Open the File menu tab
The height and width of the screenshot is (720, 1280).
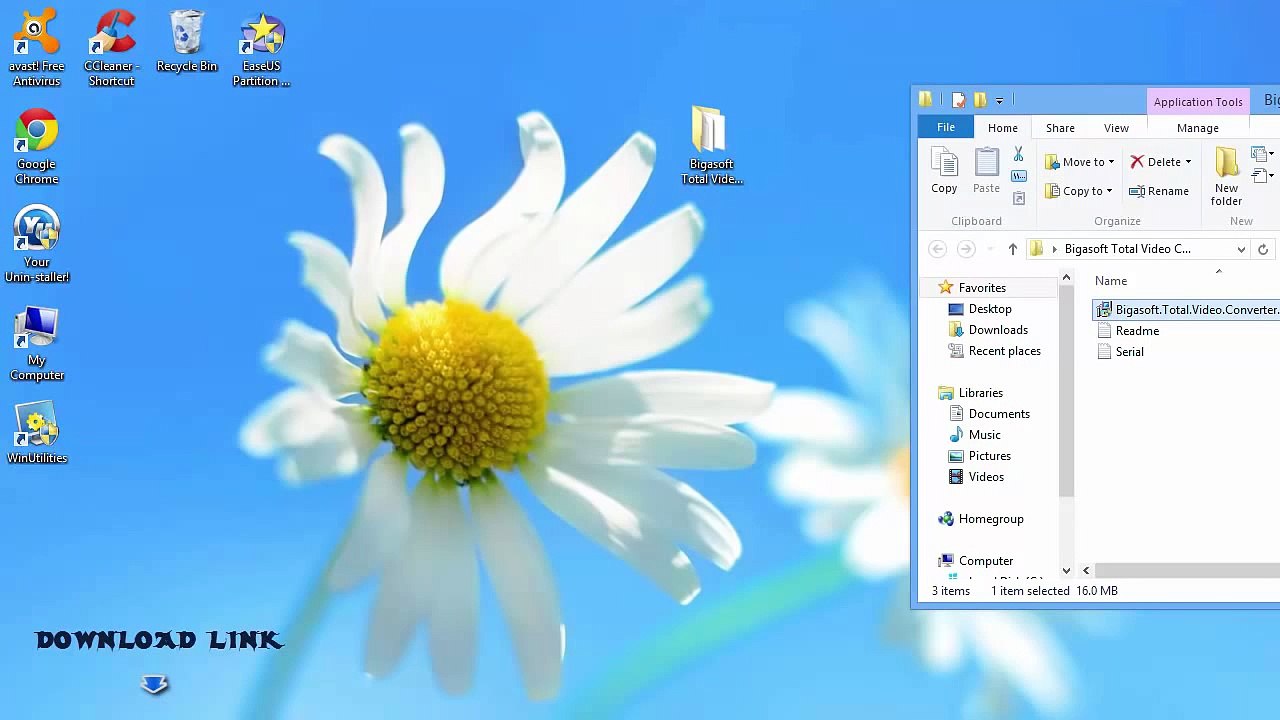pos(945,128)
